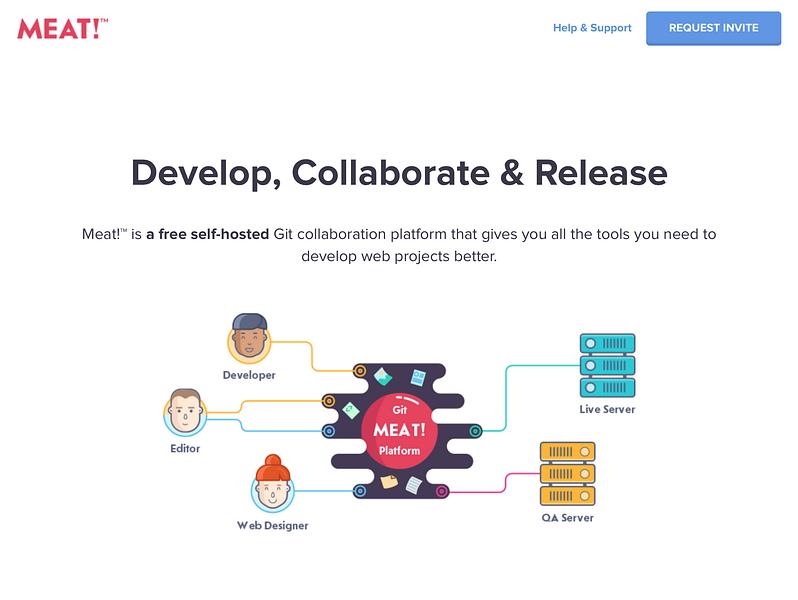This screenshot has width=798, height=600.
Task: Click the teal connector node to Live Server
Action: click(475, 431)
